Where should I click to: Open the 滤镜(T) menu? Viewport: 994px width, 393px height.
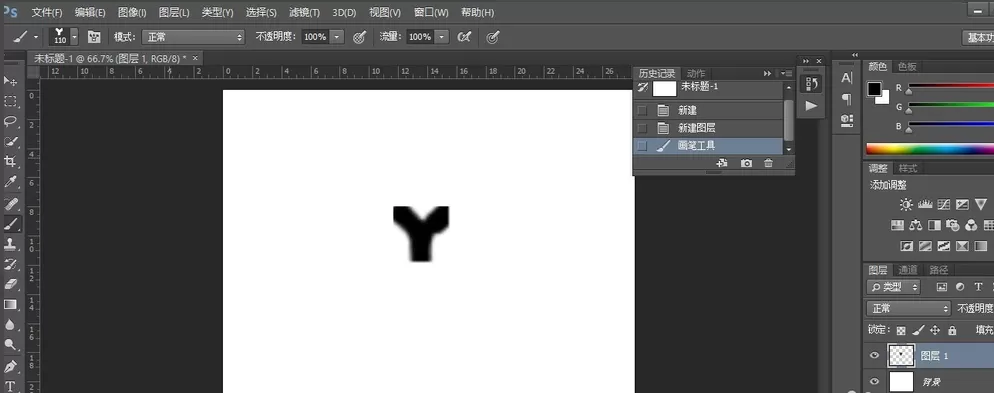pos(304,13)
